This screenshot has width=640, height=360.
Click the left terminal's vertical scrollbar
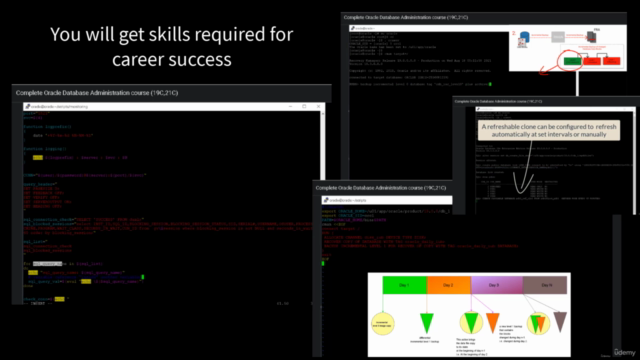click(x=323, y=145)
